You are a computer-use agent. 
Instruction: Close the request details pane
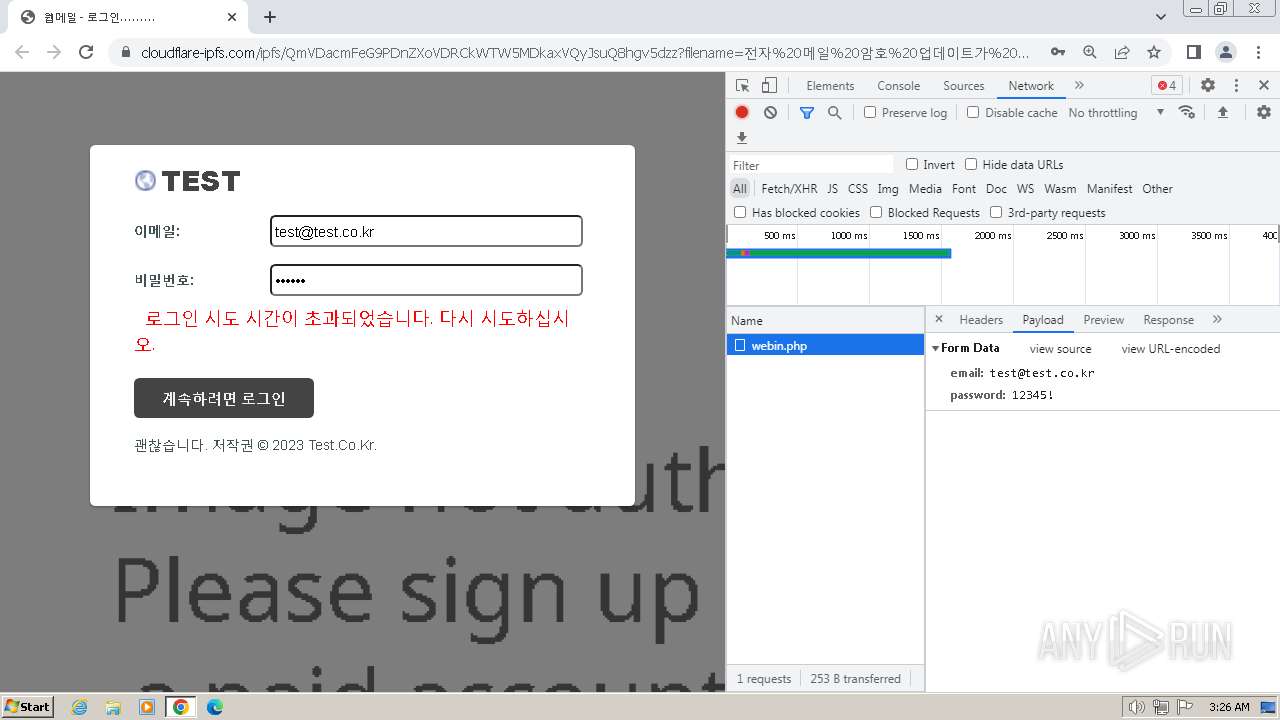[x=938, y=319]
